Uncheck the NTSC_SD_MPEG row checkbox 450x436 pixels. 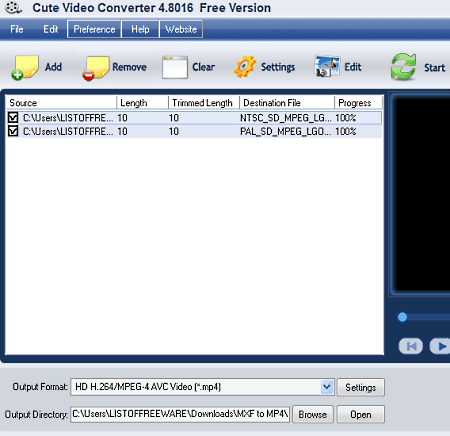(13, 118)
